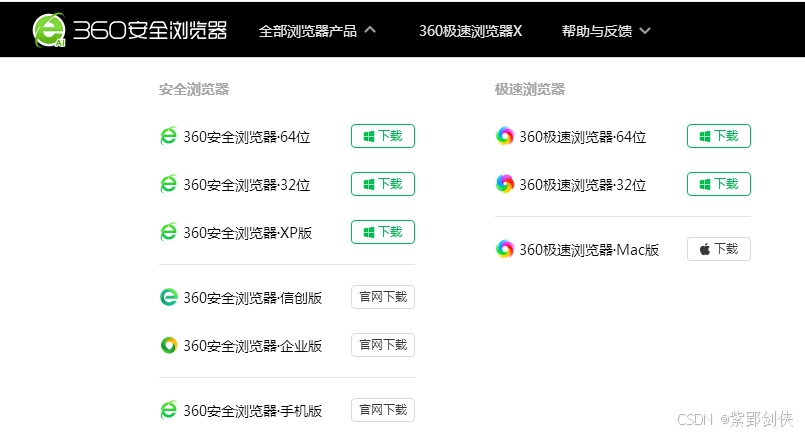The width and height of the screenshot is (805, 435).
Task: Click the 360 Safe Browser logo icon
Action: click(x=49, y=30)
